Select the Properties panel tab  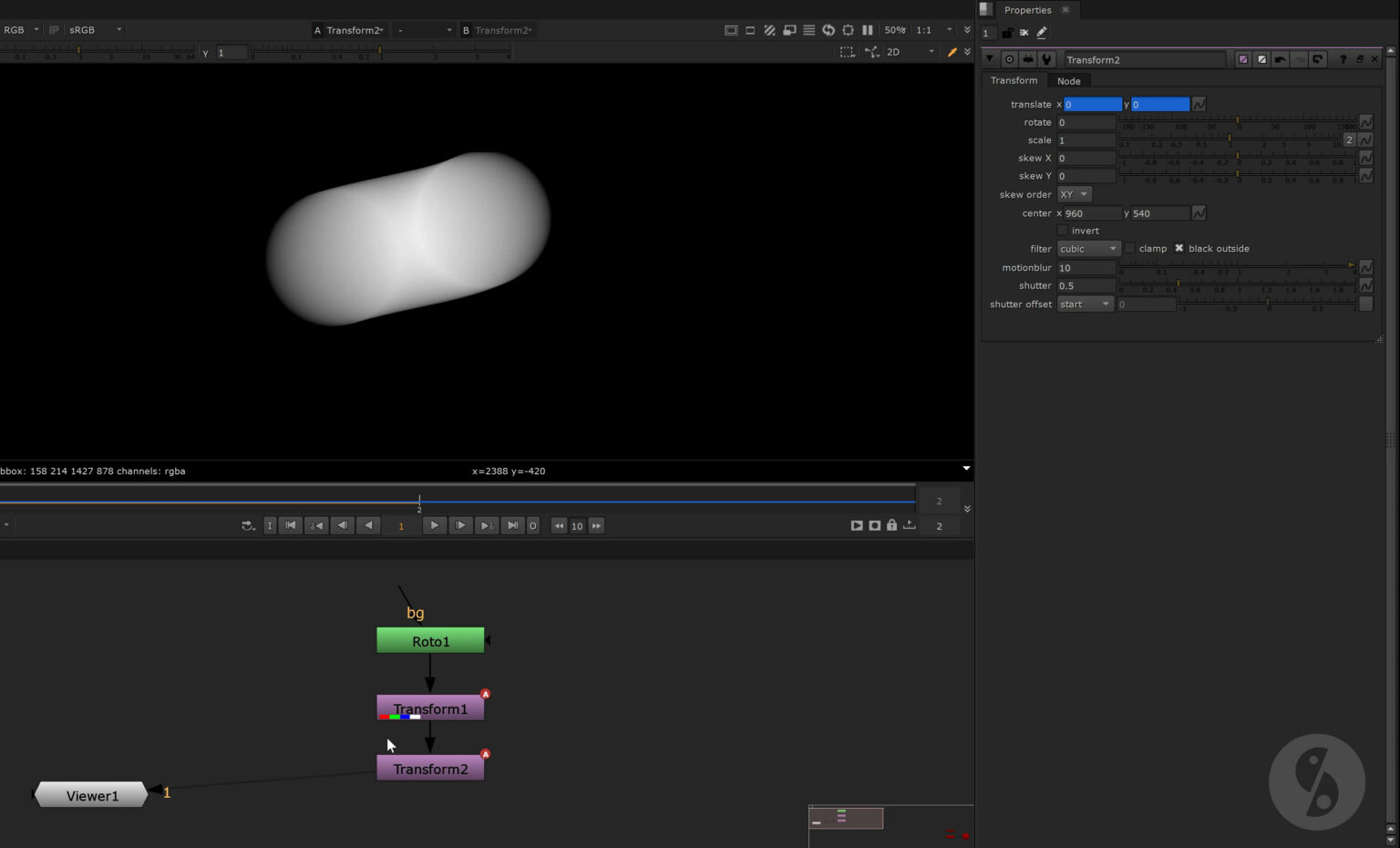point(1027,10)
